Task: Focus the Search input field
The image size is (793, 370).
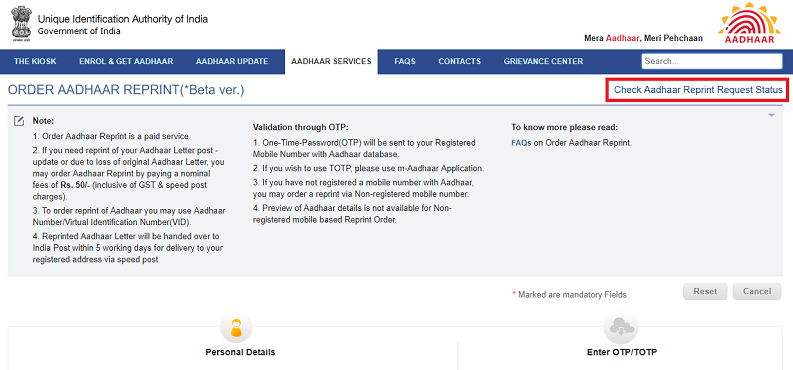Action: [x=712, y=61]
